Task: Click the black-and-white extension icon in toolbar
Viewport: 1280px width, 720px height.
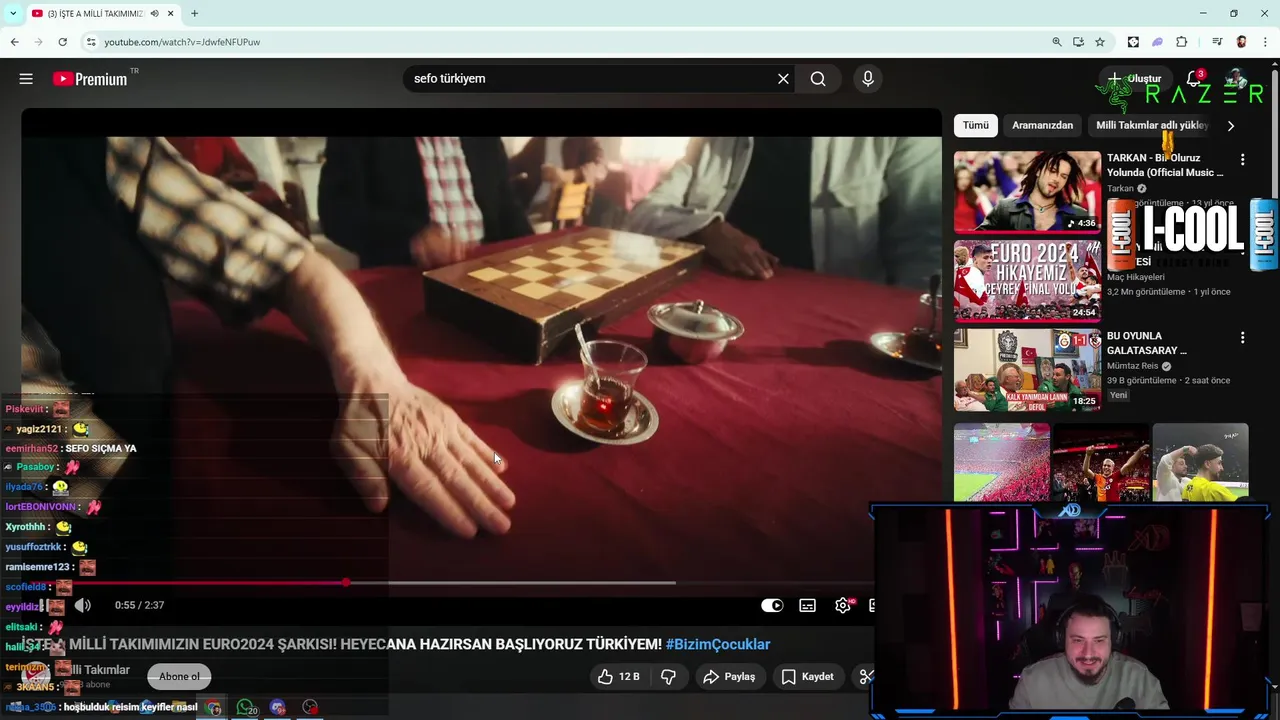Action: pos(1133,42)
